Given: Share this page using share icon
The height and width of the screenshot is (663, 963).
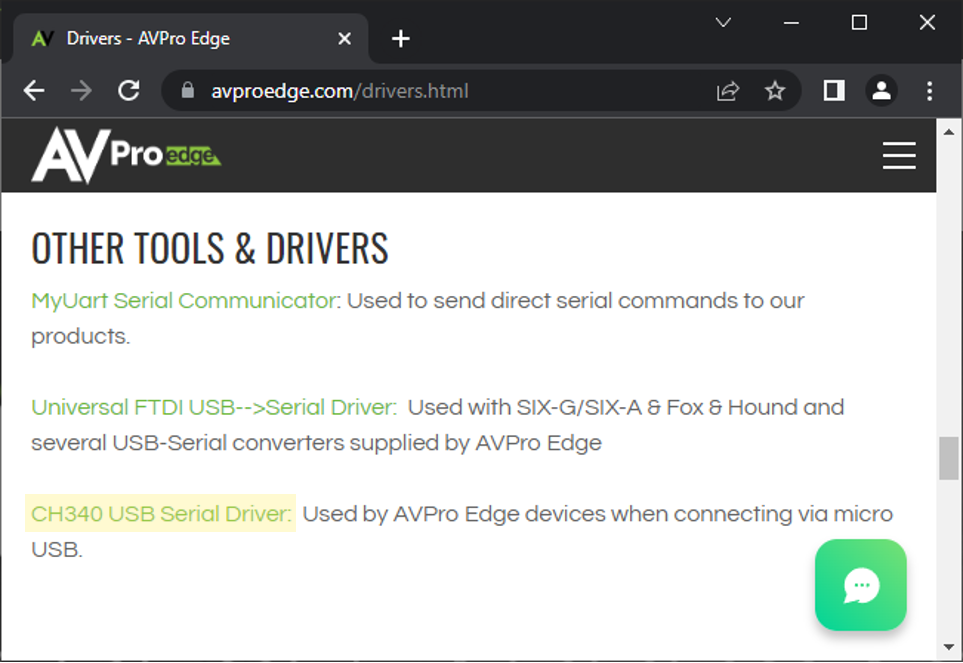Looking at the screenshot, I should pyautogui.click(x=728, y=91).
